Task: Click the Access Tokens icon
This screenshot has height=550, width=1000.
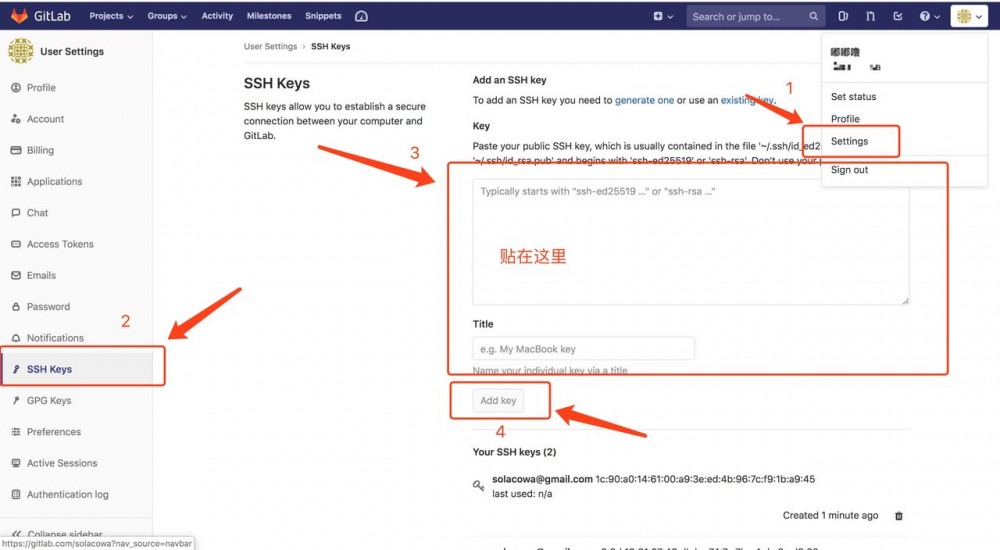Action: pos(16,244)
